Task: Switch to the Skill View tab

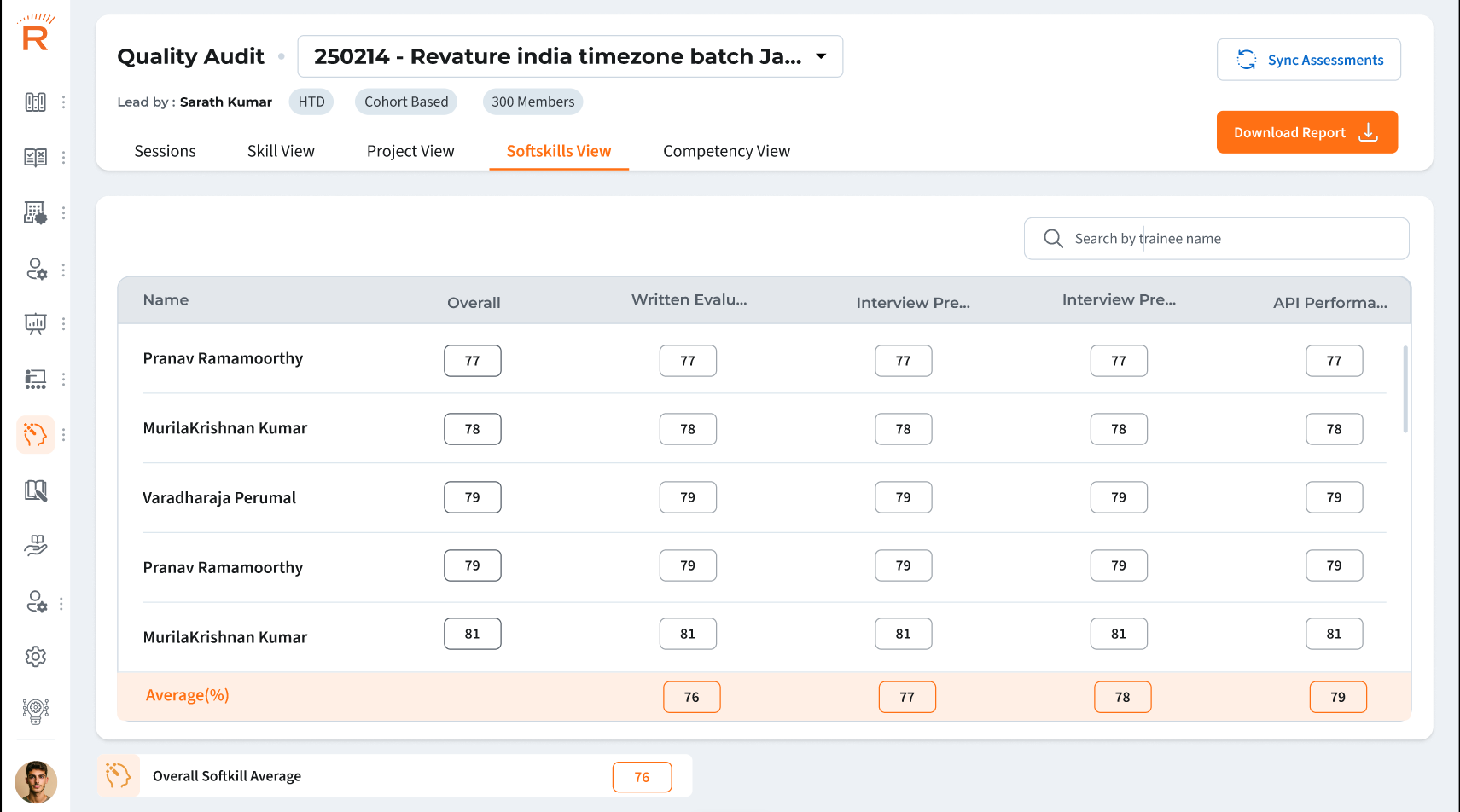Action: (x=281, y=151)
